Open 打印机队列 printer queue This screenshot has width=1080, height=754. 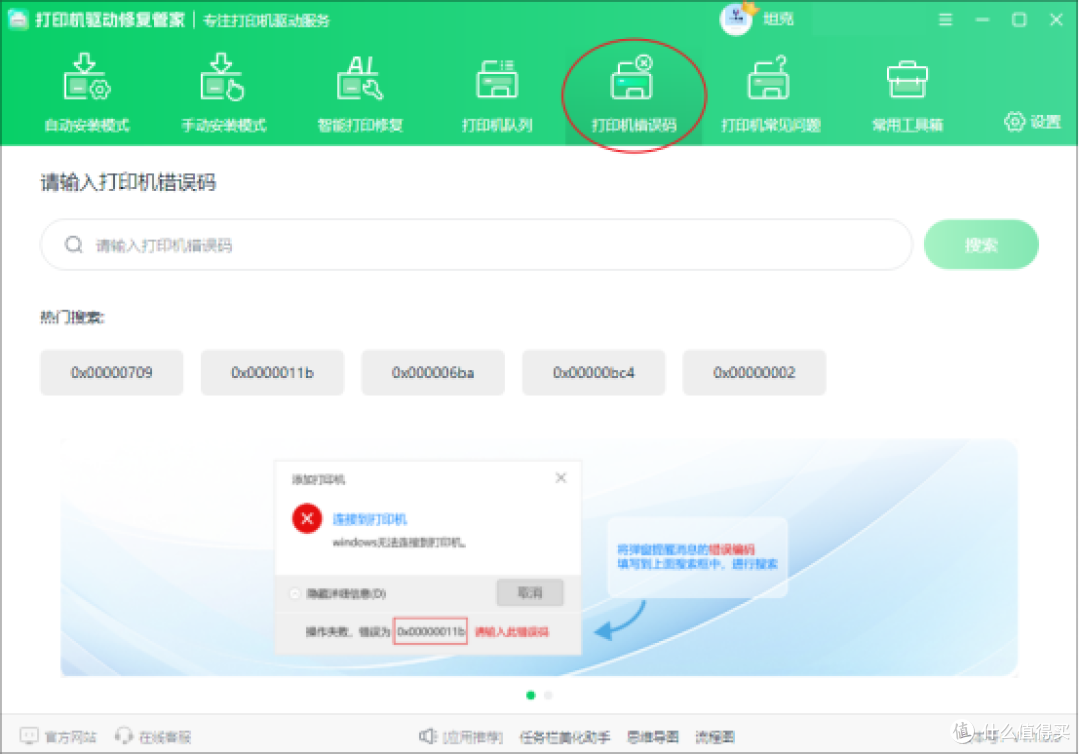[x=497, y=93]
